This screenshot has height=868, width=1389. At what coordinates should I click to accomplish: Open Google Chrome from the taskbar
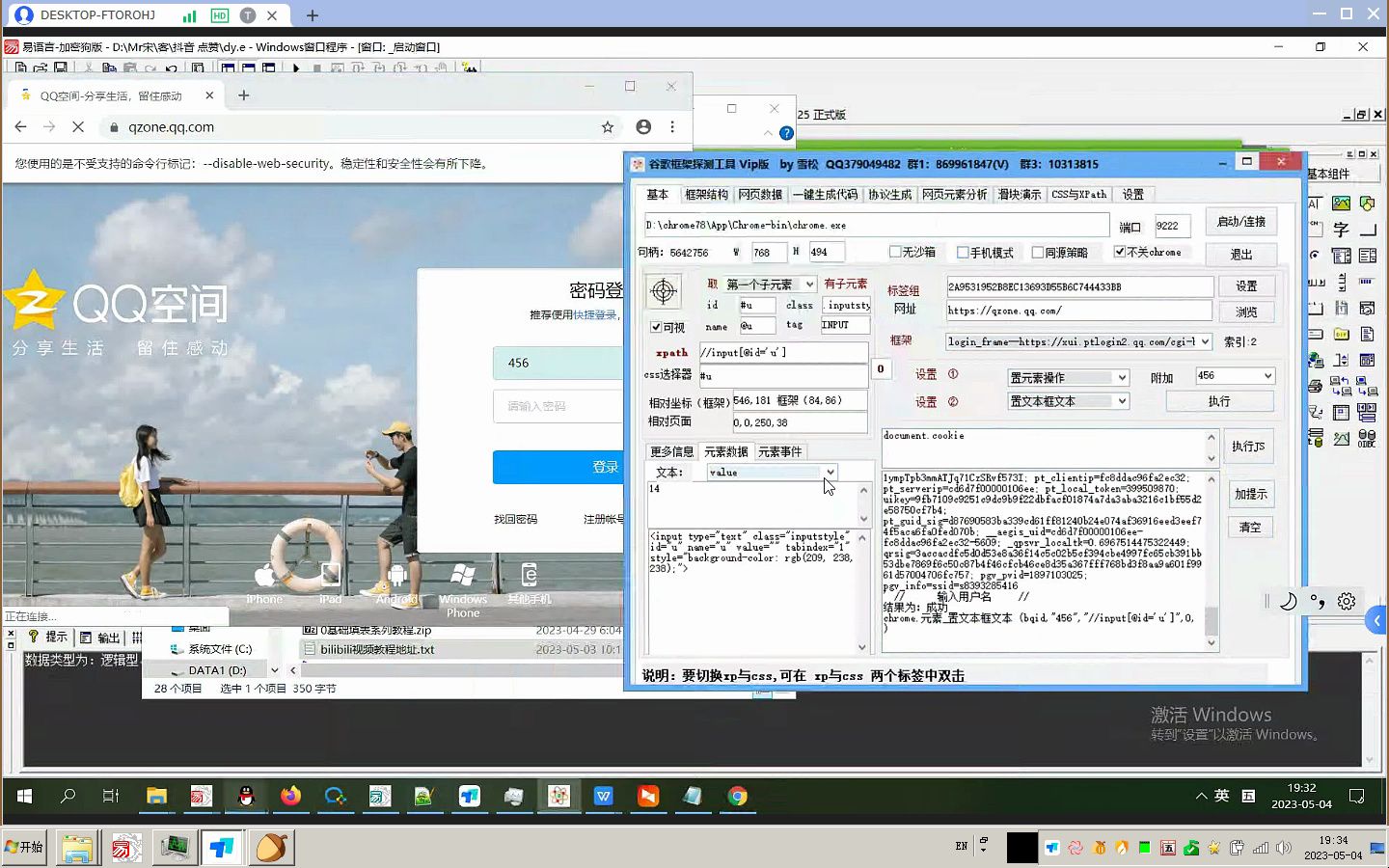738,797
